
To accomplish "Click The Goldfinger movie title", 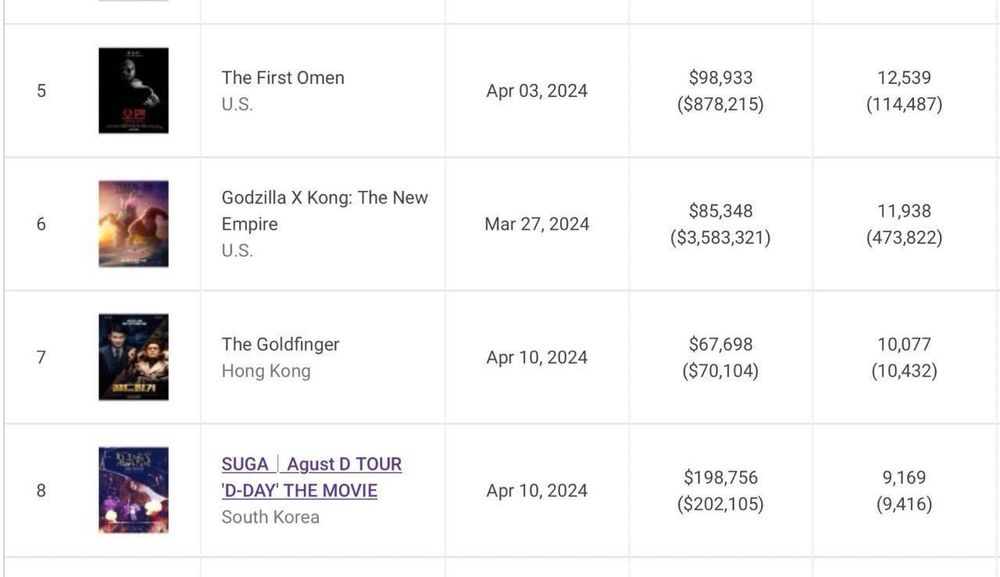I will 280,344.
